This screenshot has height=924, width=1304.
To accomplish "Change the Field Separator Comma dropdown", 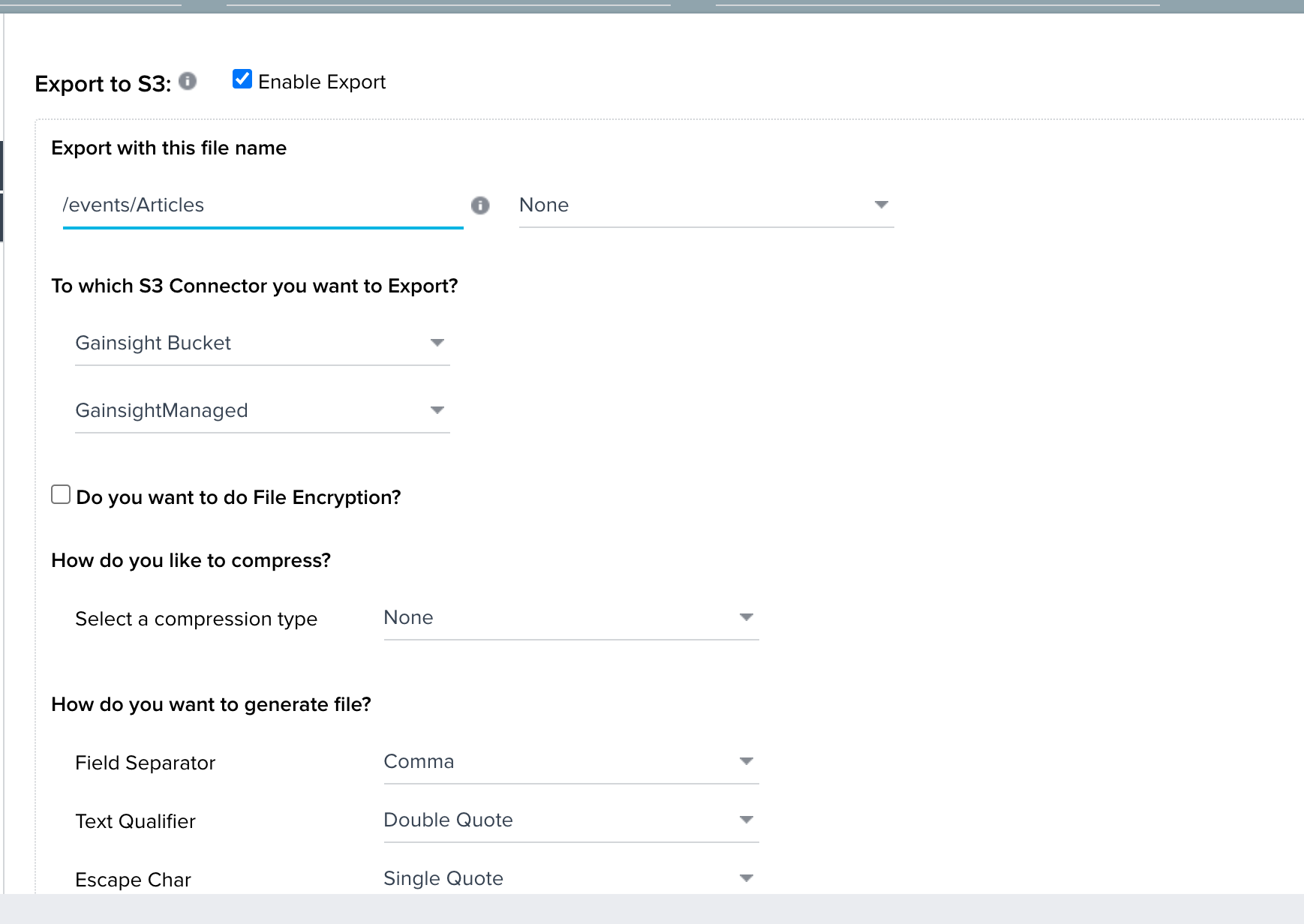I will point(571,762).
